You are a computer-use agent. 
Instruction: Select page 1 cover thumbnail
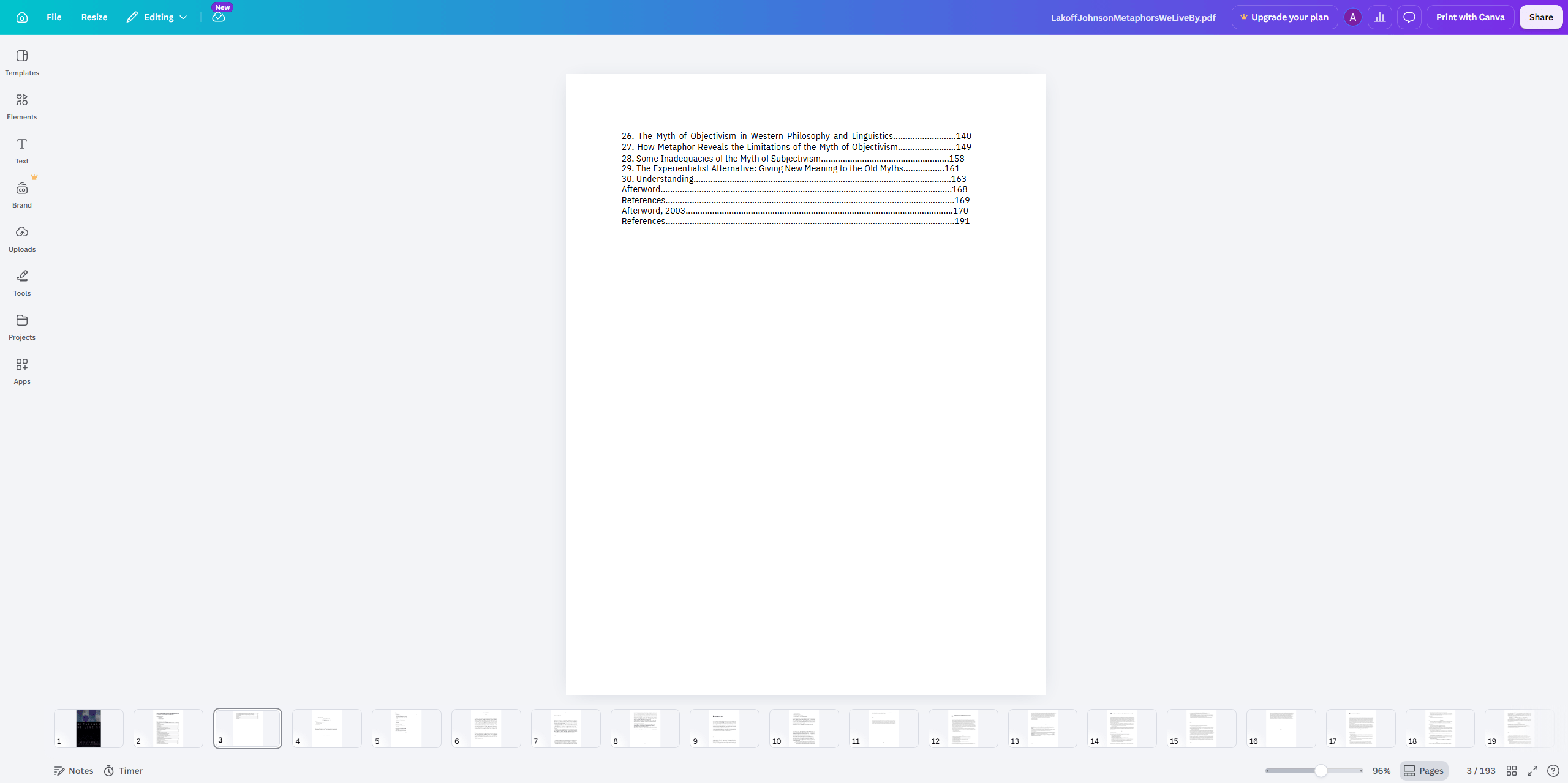coord(89,729)
